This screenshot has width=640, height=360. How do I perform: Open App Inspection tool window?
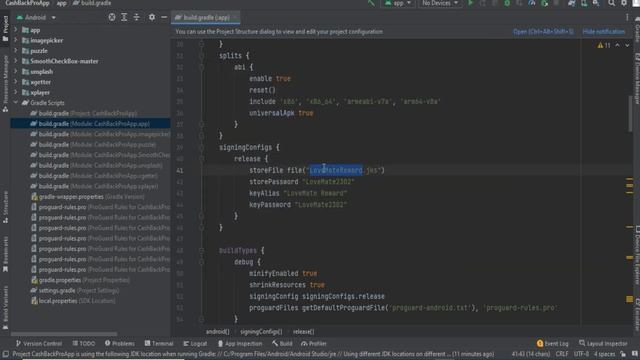pos(240,343)
